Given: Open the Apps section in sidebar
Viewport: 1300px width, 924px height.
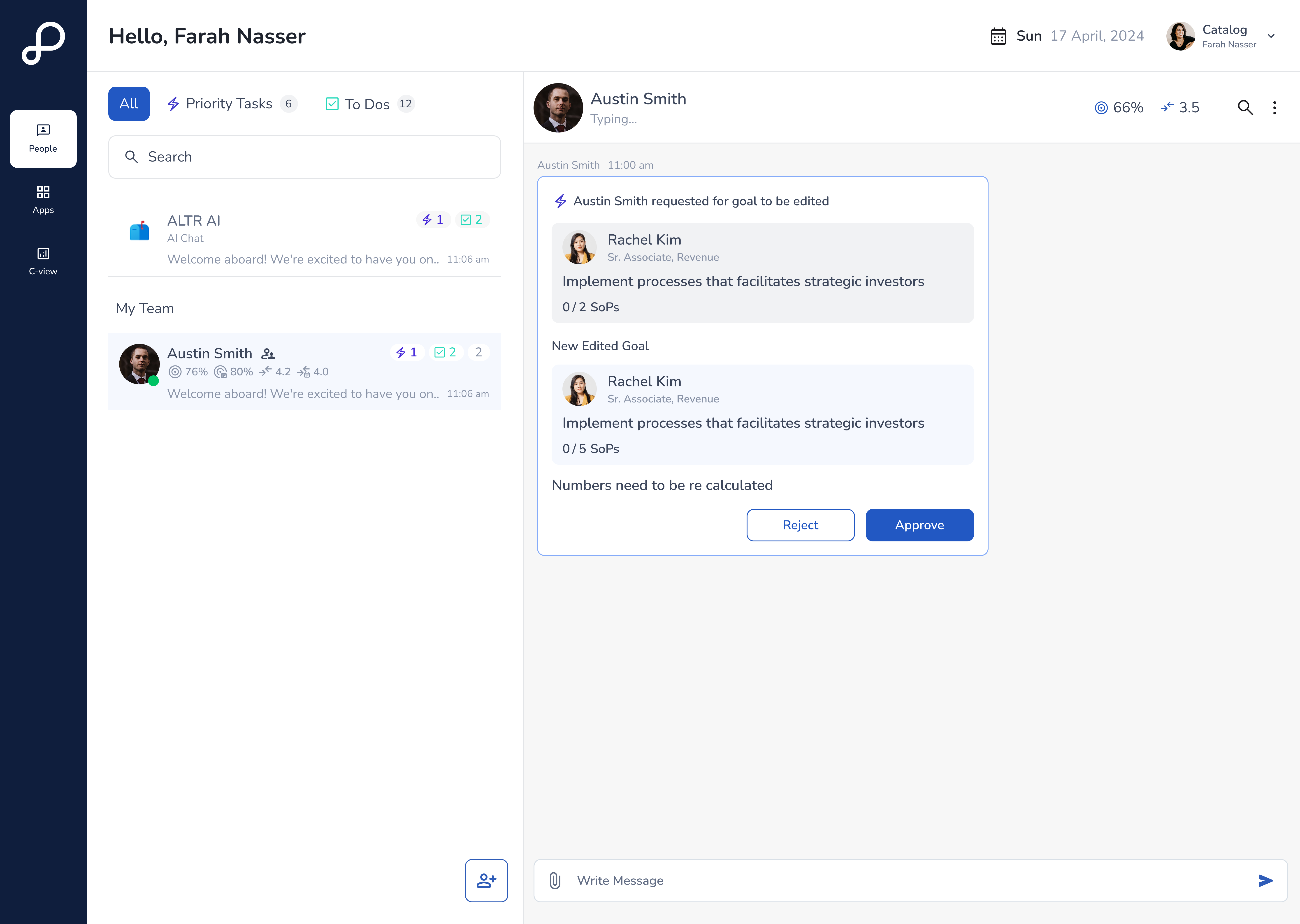Looking at the screenshot, I should click(43, 200).
